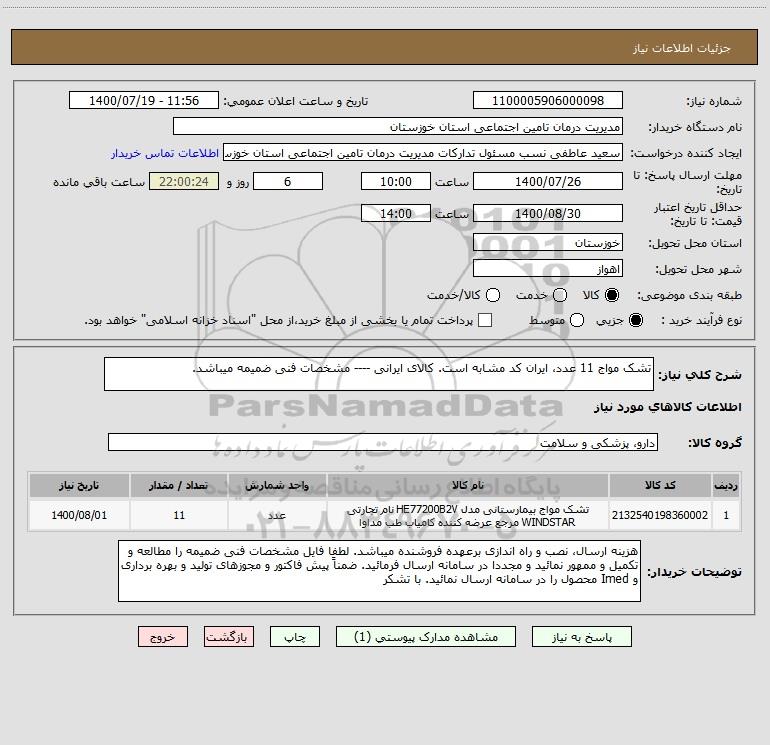
Task: Click product name cell with HE77200B2V
Action: 468,515
